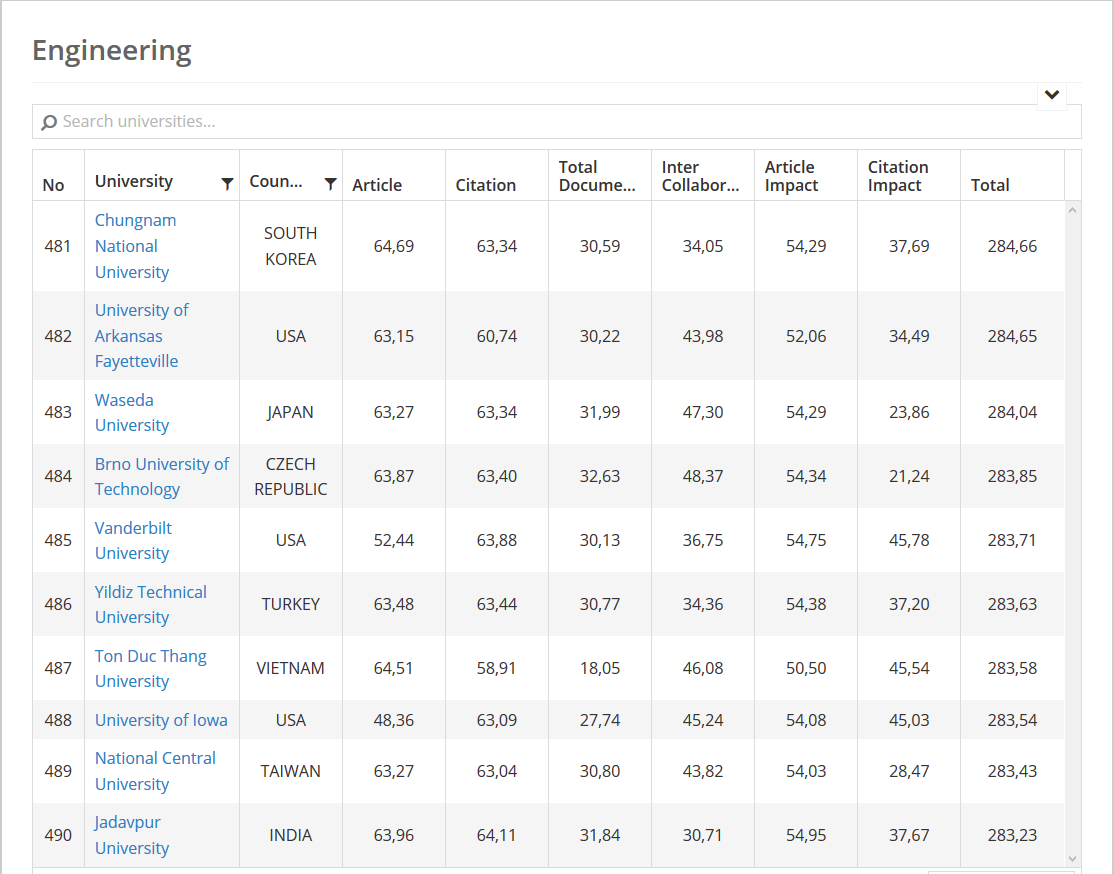Select Citation value 60,74

(x=497, y=335)
